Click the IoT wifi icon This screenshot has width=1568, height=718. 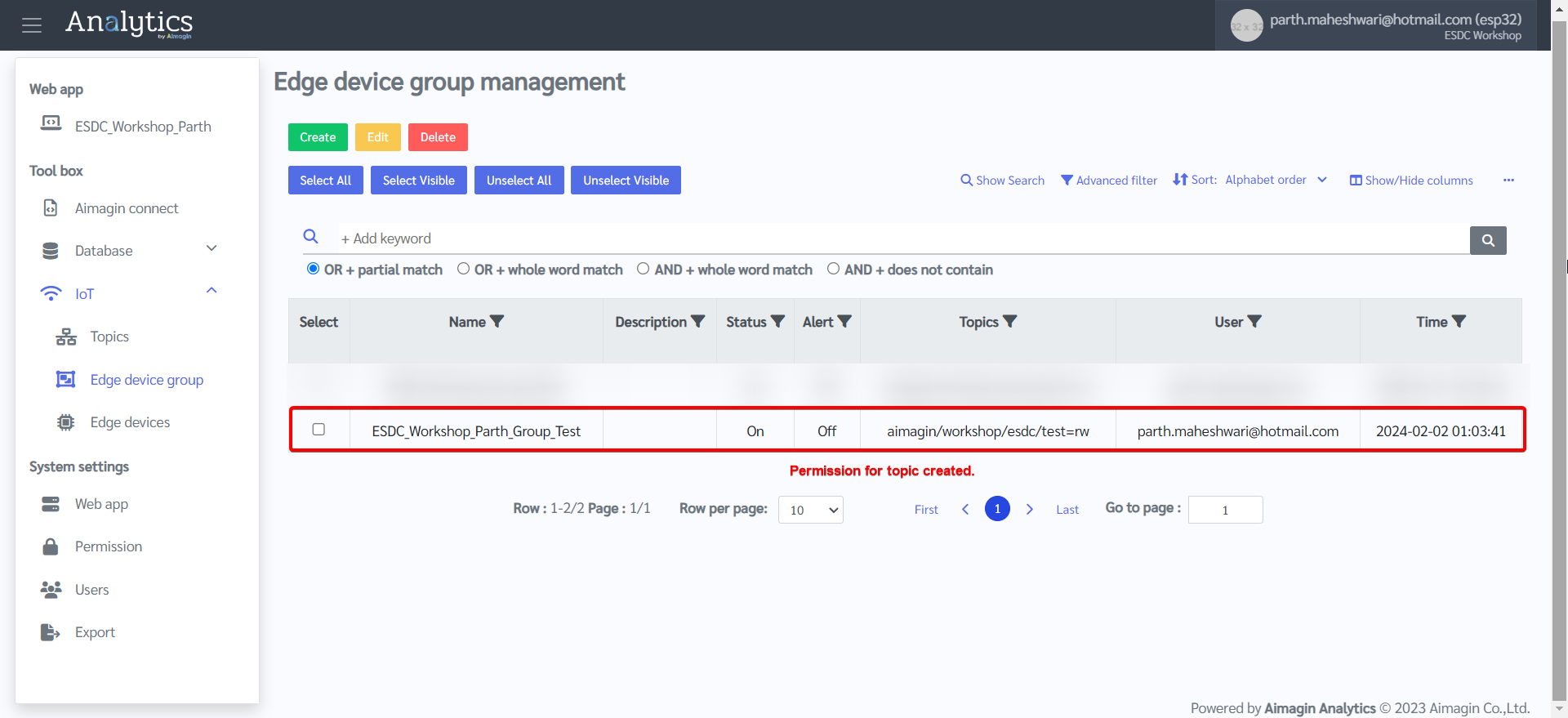(x=51, y=293)
